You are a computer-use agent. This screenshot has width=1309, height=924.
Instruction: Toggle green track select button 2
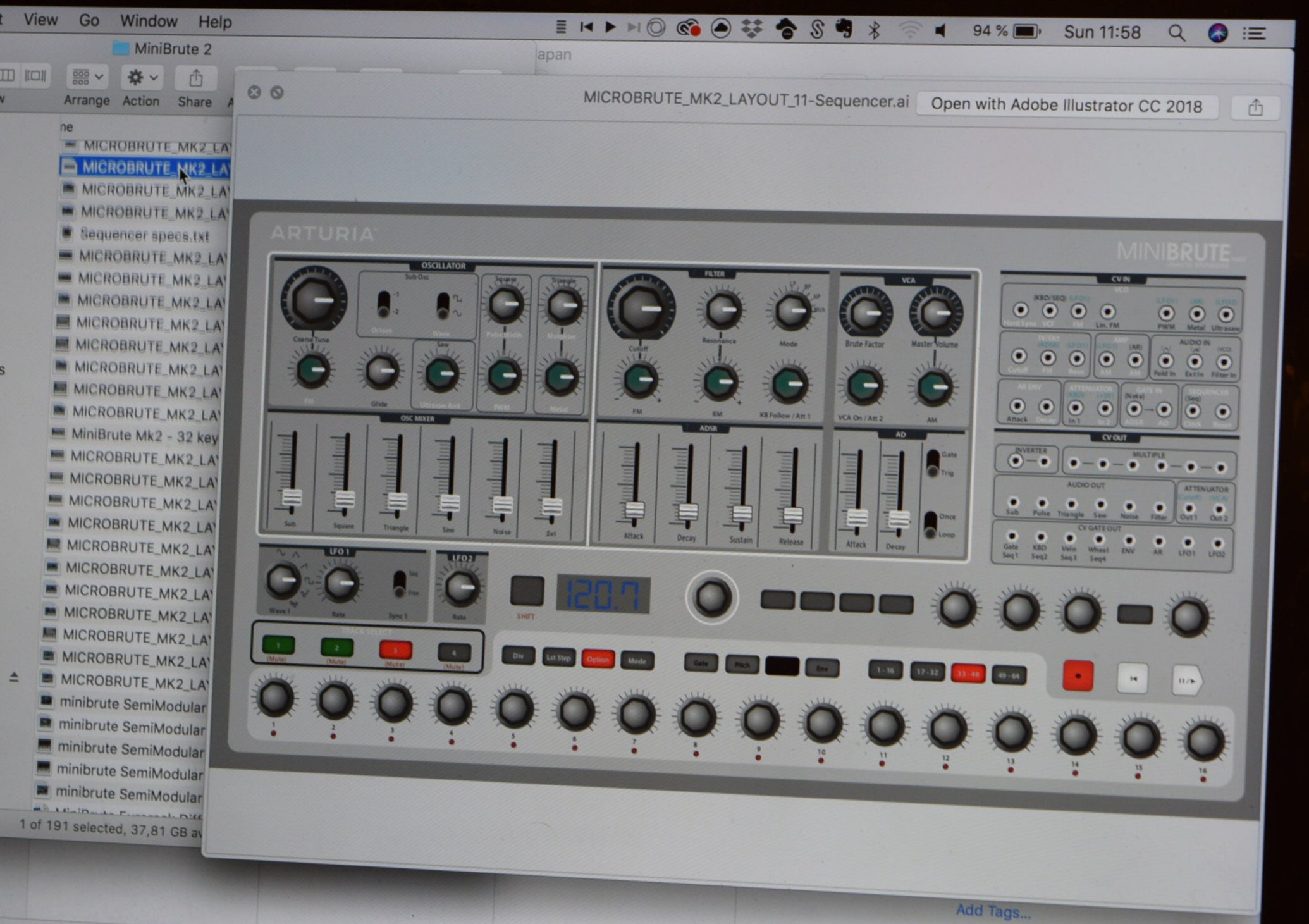[x=336, y=647]
